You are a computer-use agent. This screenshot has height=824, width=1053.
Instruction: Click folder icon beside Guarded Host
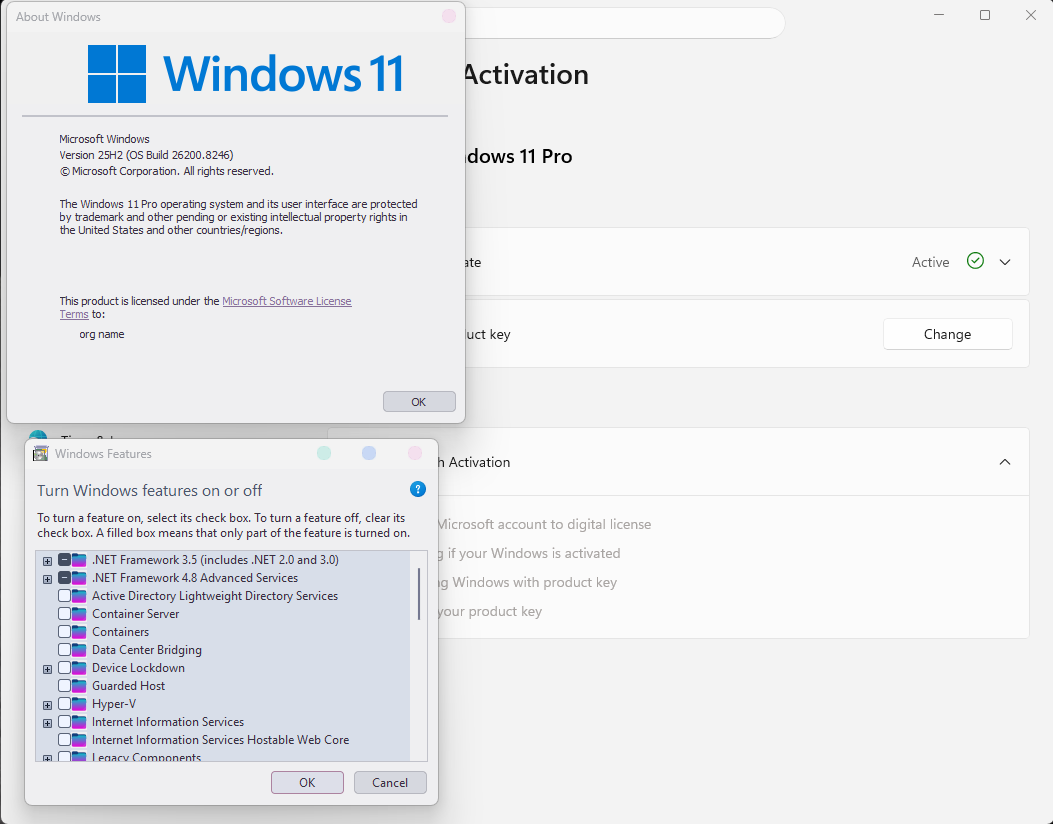(x=79, y=686)
